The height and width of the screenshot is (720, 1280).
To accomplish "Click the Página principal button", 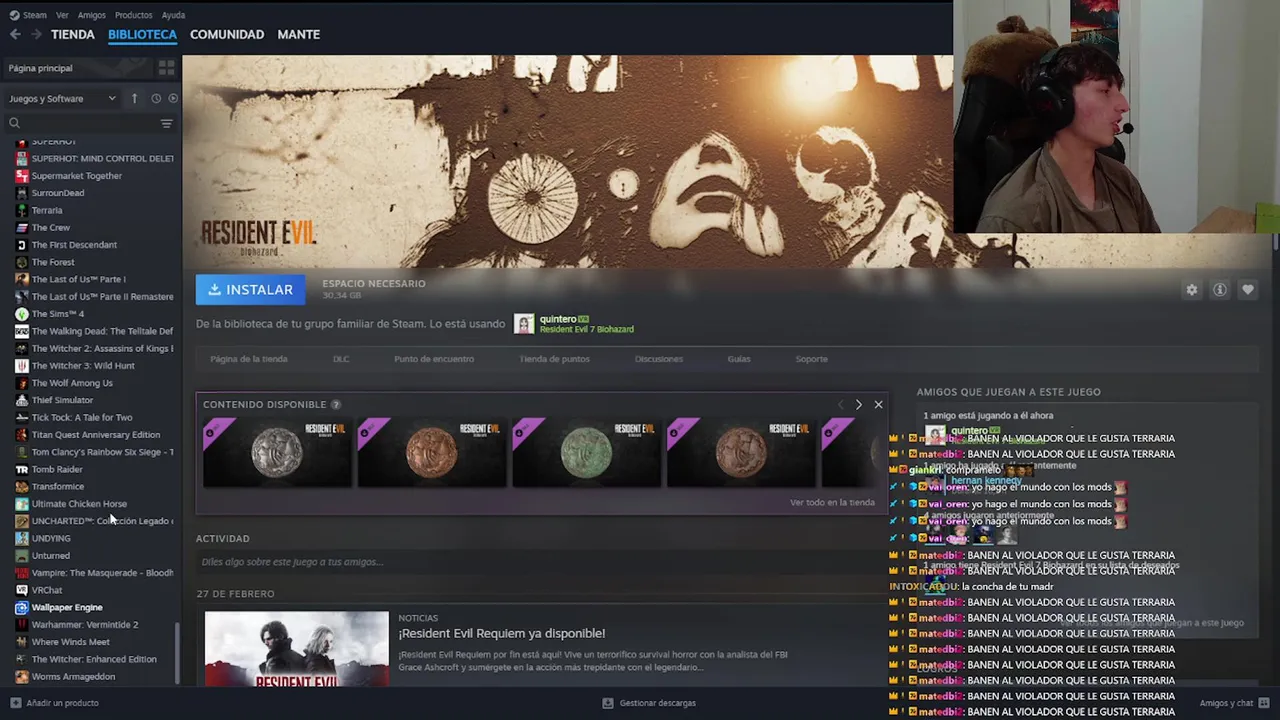I will coord(77,68).
